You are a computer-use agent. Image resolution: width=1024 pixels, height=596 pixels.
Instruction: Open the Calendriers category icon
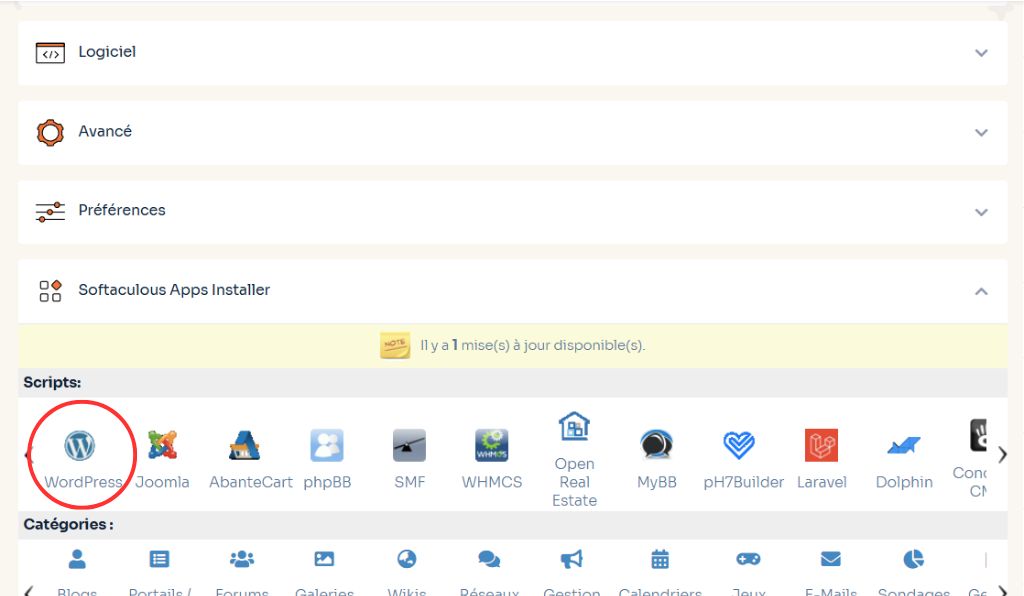660,559
